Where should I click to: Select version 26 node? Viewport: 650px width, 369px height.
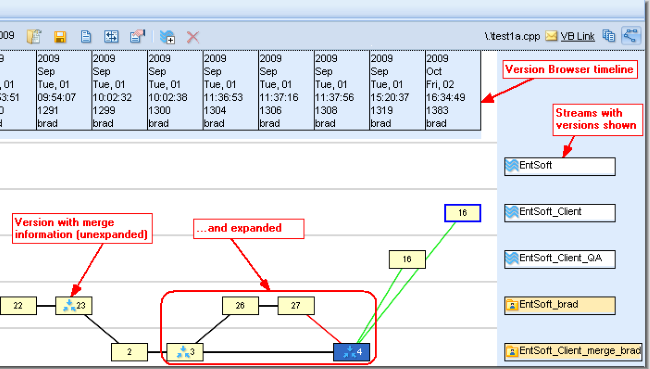tap(240, 306)
